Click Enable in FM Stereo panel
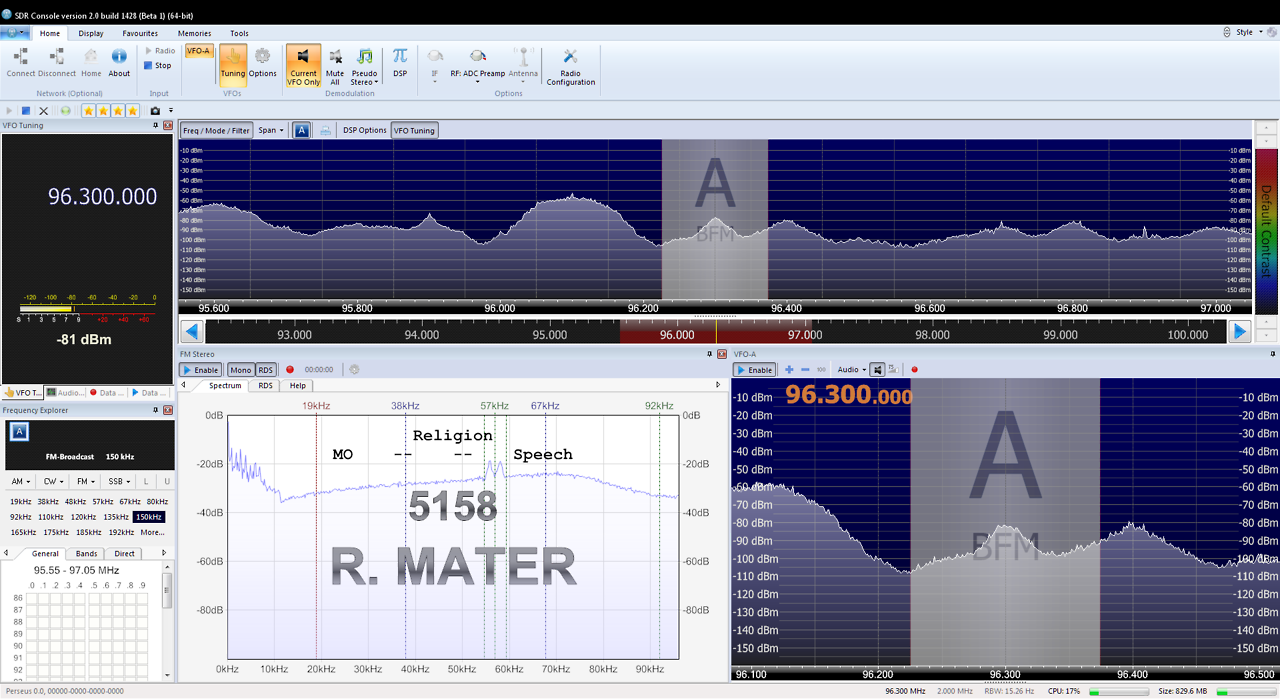Screen dimensions: 1280x699 200,370
